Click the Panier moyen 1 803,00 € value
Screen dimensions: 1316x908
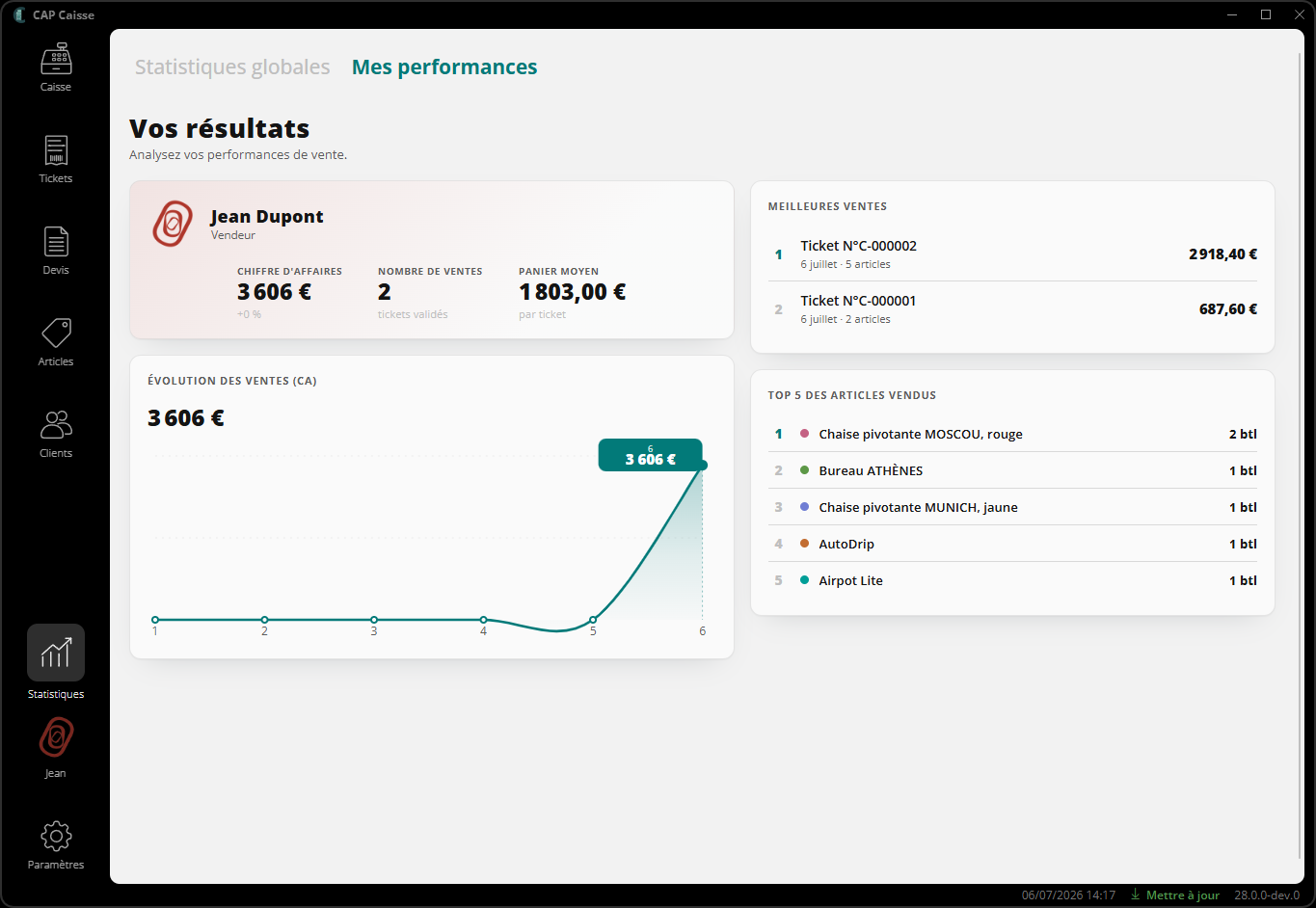click(573, 292)
